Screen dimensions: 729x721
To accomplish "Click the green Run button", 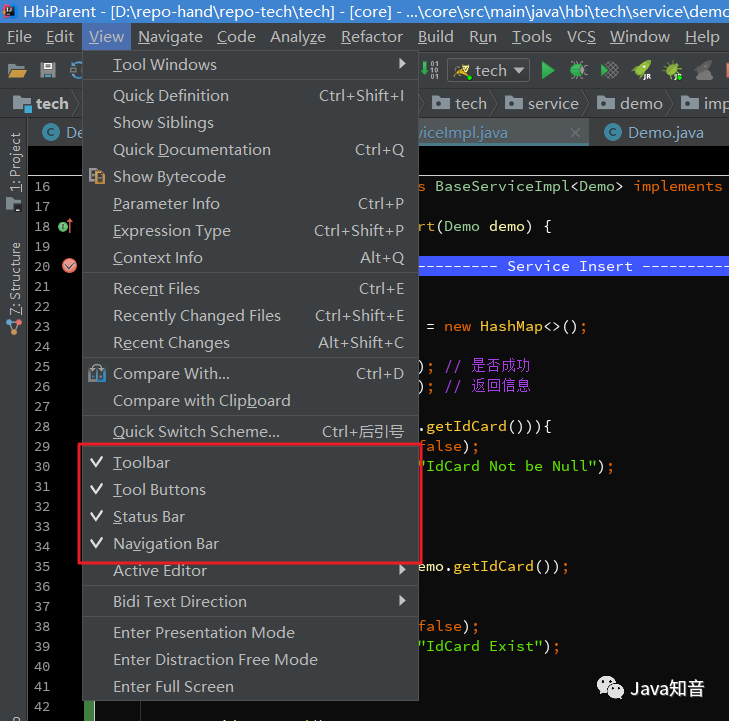I will [548, 71].
